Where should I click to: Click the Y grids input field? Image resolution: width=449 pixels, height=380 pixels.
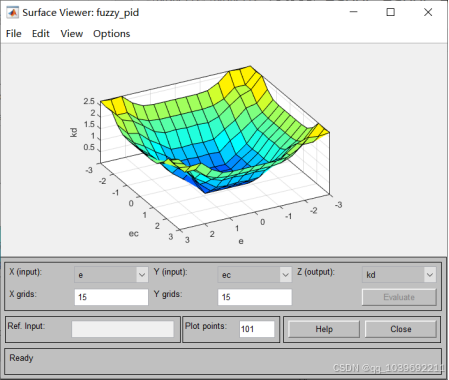(x=255, y=297)
